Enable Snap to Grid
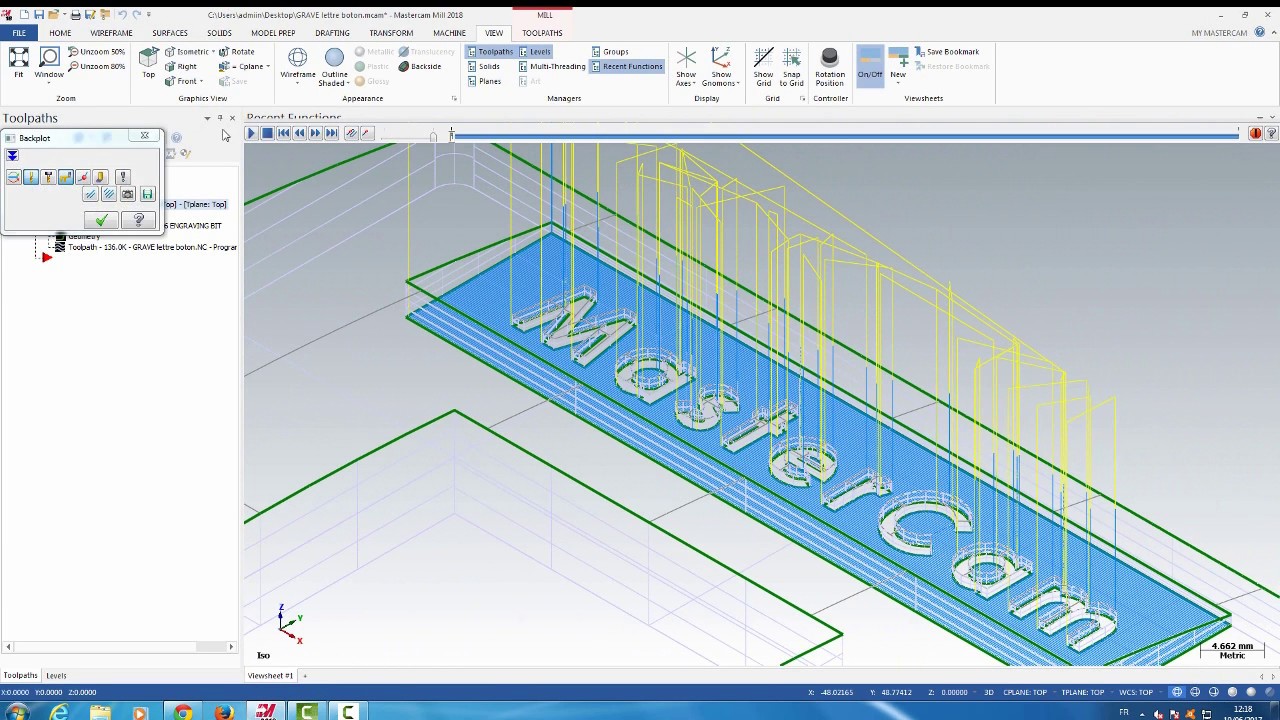The image size is (1280, 720). [x=791, y=67]
